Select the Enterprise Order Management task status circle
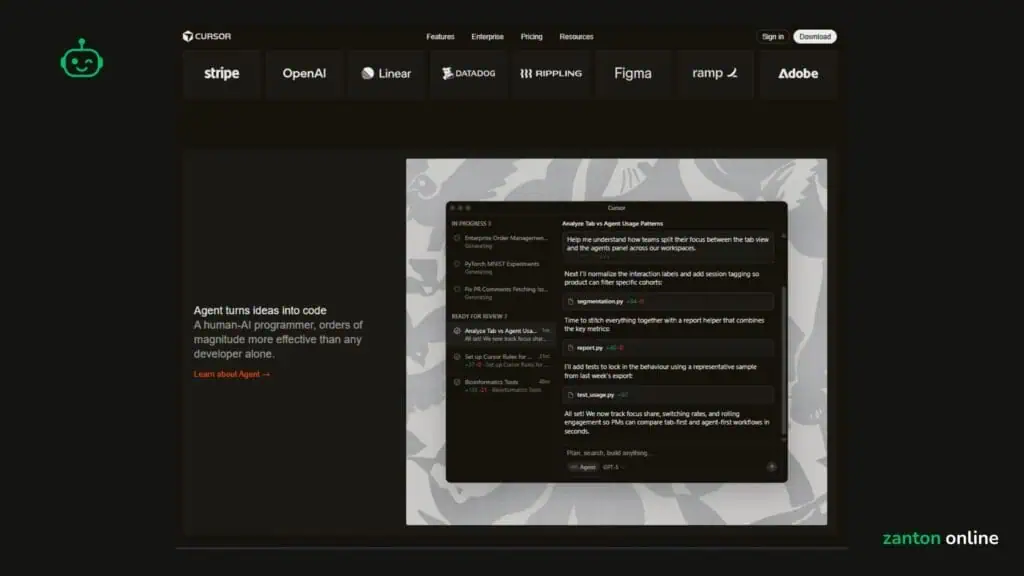1024x576 pixels. point(457,239)
